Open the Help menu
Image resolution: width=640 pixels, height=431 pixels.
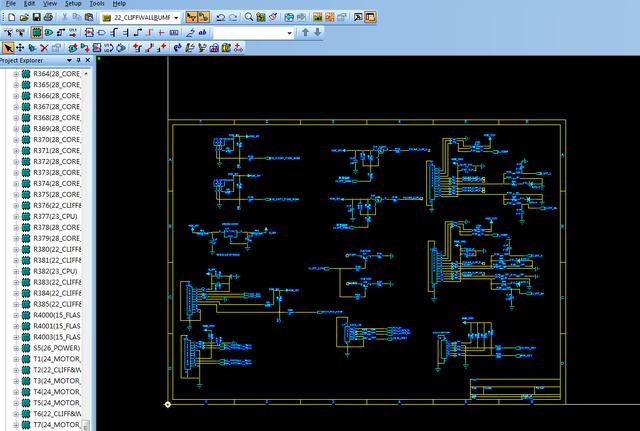tap(119, 4)
